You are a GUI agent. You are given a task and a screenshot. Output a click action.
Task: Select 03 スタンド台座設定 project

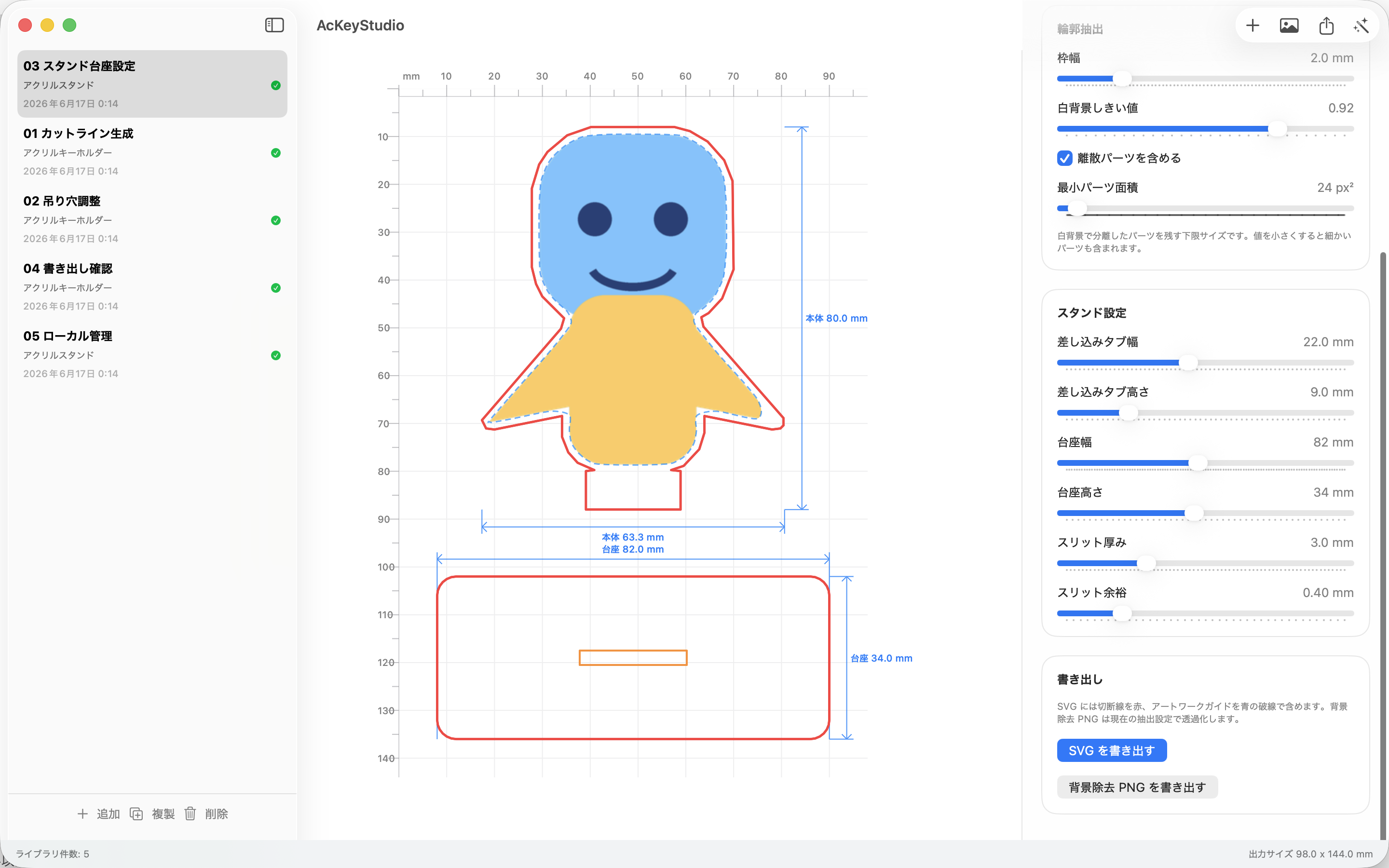[152, 84]
